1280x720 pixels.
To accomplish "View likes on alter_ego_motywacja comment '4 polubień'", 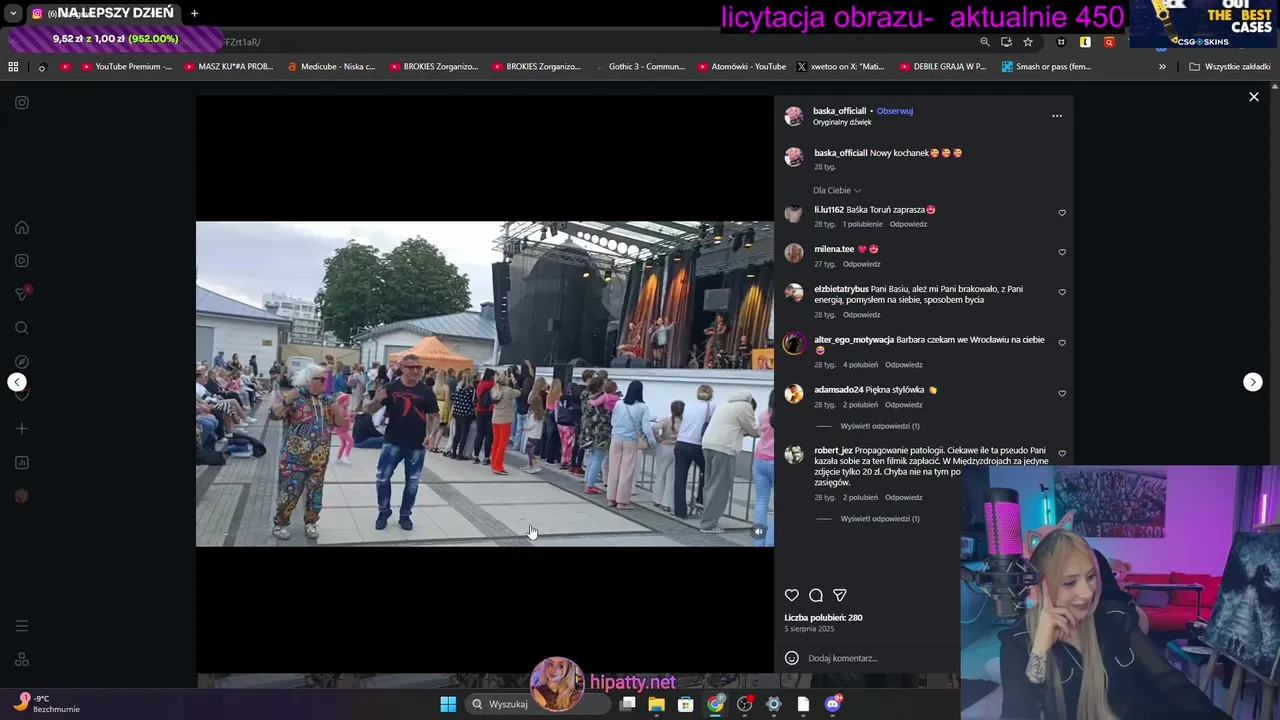I will [x=861, y=365].
